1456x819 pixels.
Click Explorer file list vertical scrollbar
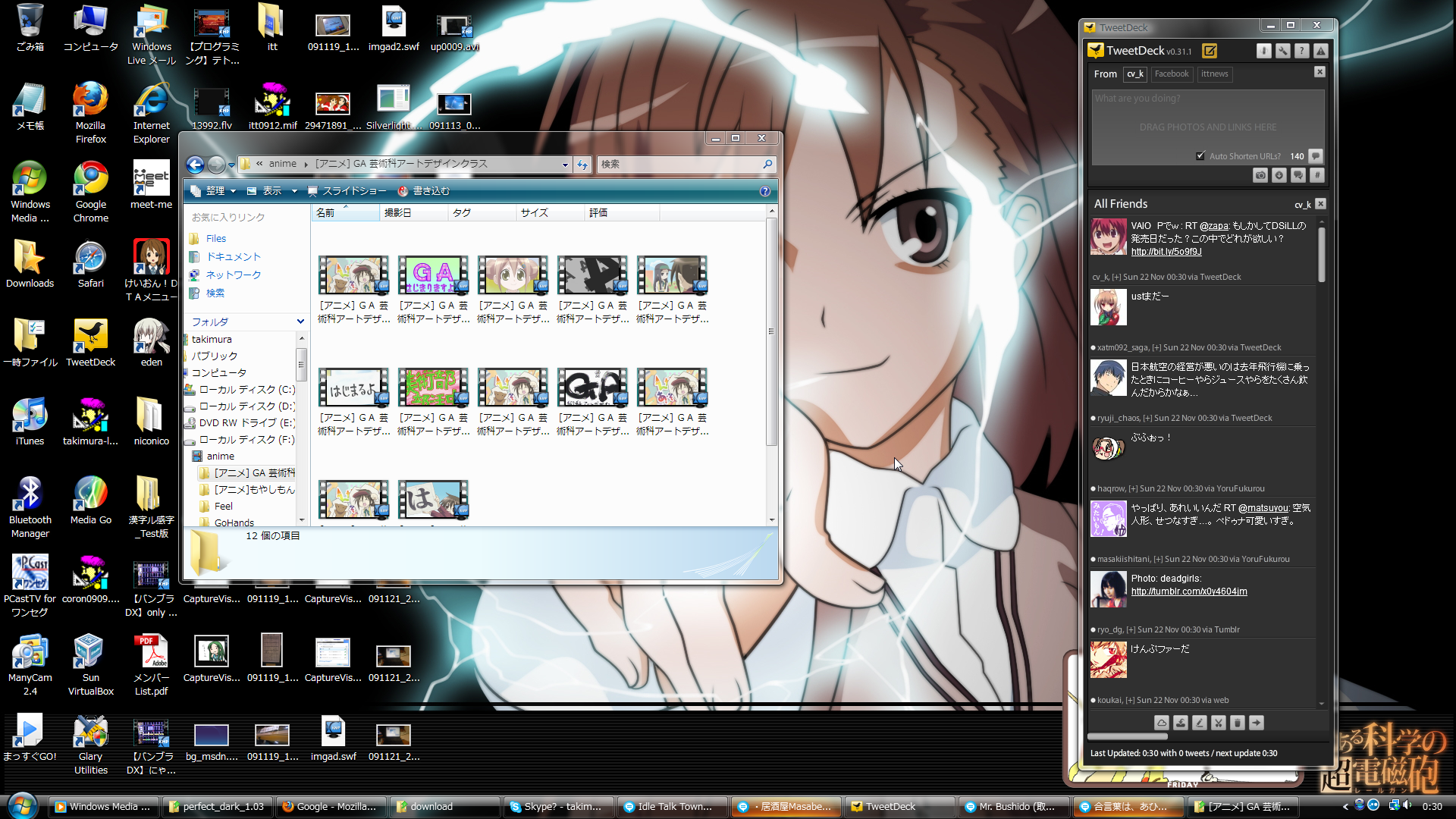click(771, 331)
